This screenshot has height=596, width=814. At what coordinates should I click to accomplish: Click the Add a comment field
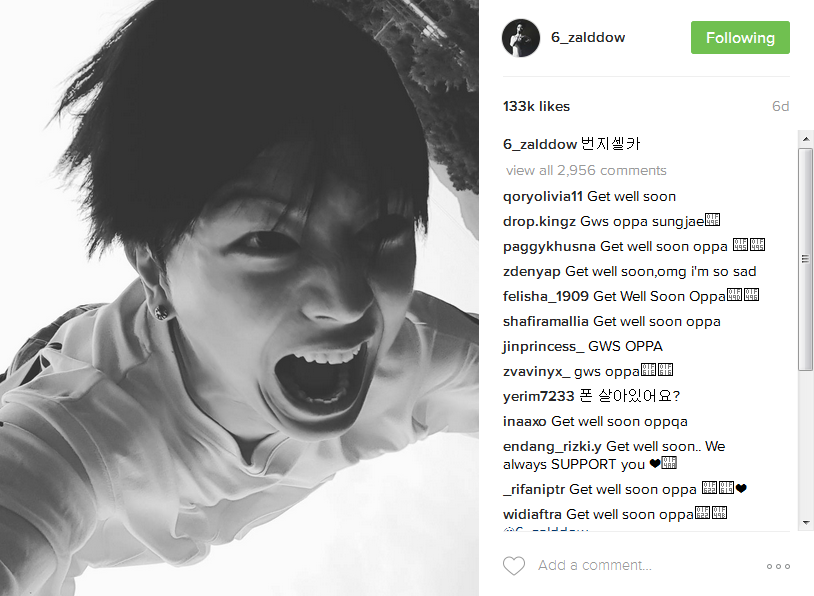point(594,565)
